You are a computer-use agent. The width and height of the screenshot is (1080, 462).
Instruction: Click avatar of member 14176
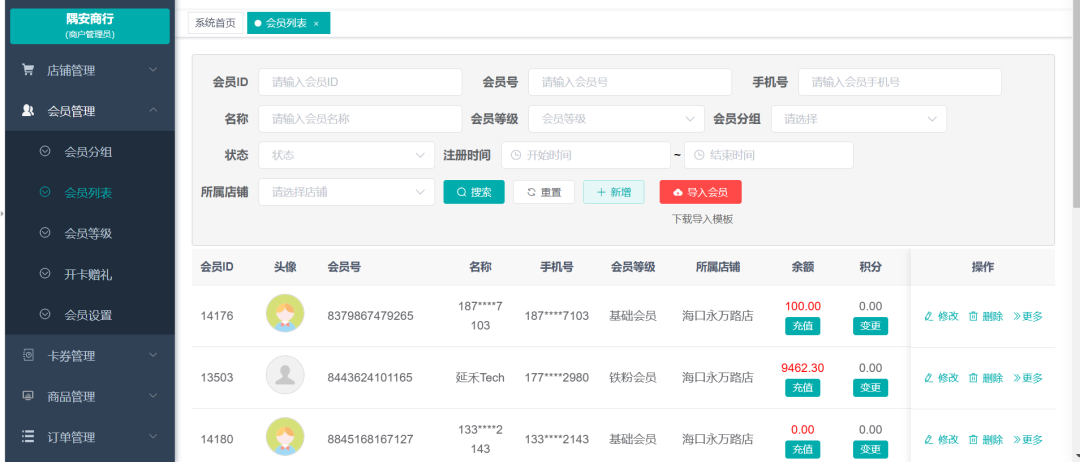(x=285, y=315)
